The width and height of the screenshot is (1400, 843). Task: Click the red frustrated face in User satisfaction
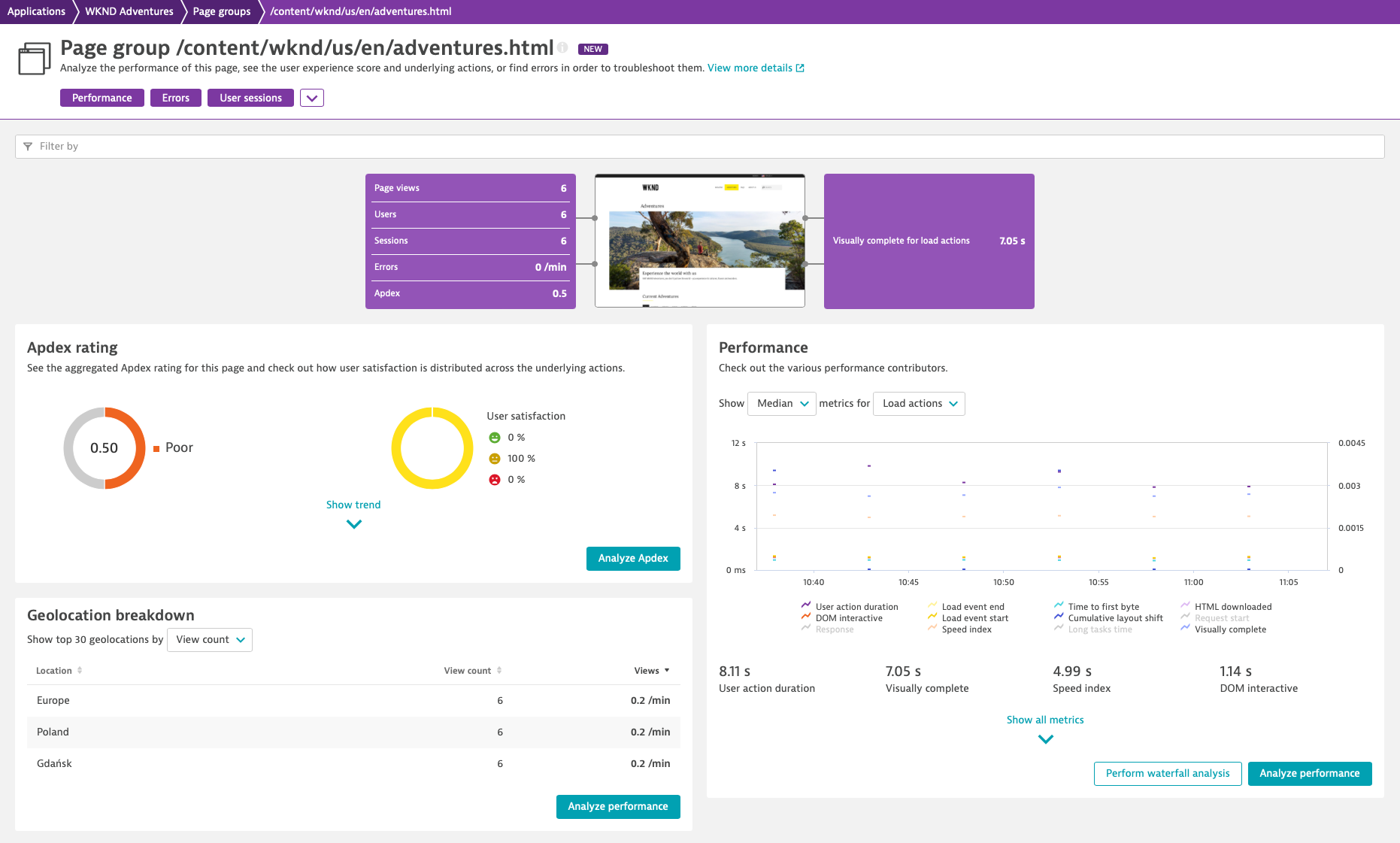coord(495,479)
